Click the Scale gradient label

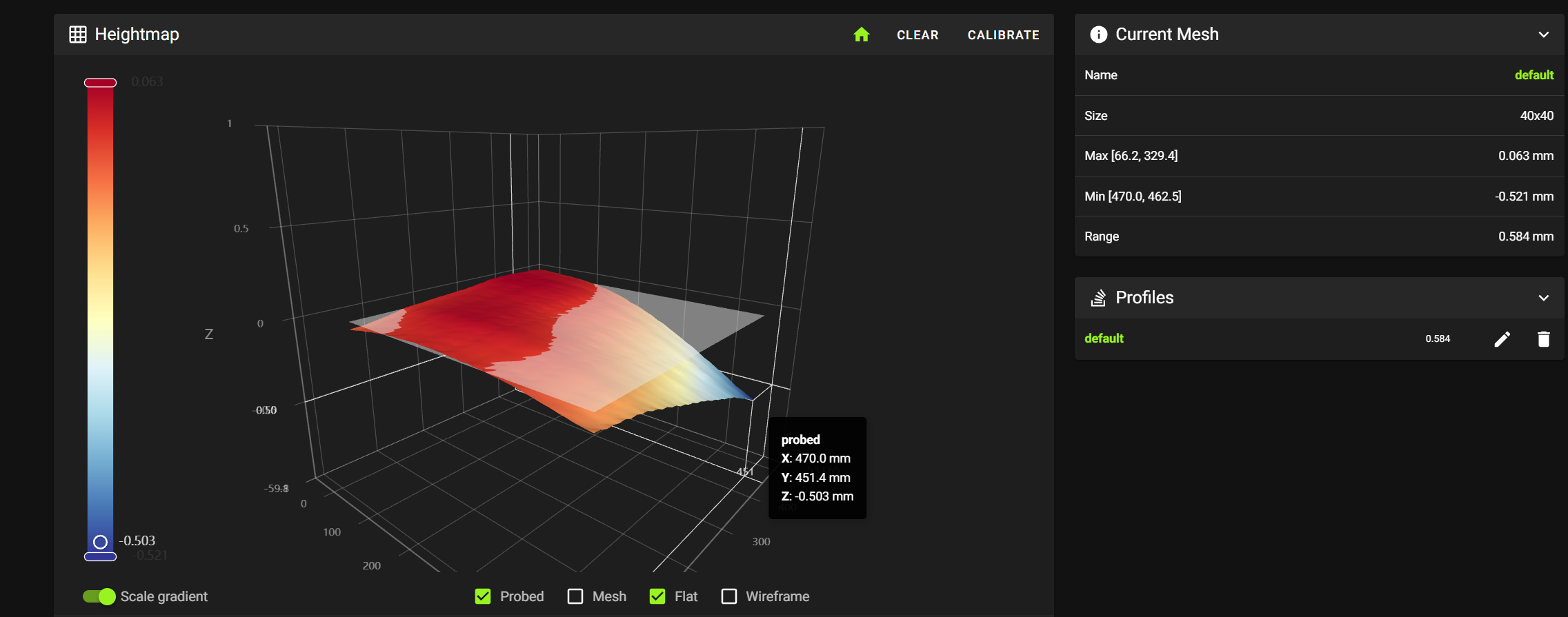(163, 596)
